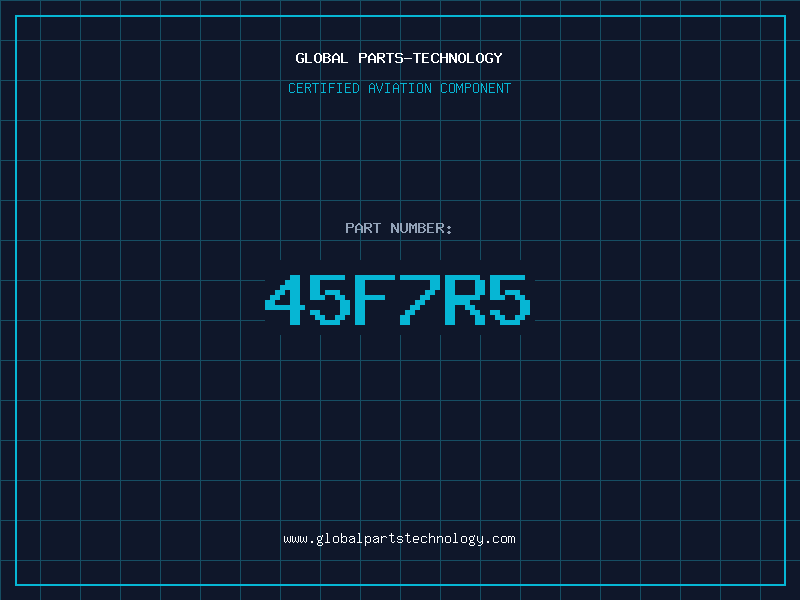Screen dimensions: 800x600
Task: Click the GLOBAL PARTS-TECHNOLOGY title
Action: coord(399,58)
